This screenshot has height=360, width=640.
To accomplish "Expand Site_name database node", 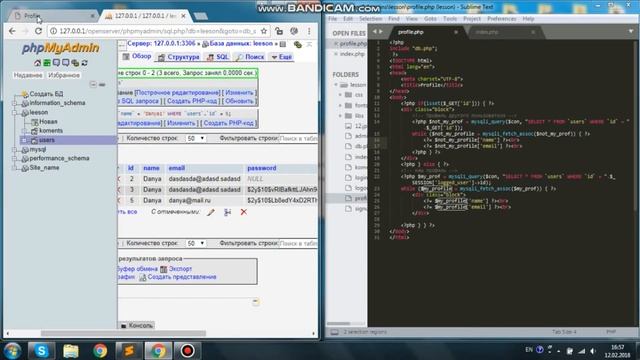I will click(x=15, y=168).
